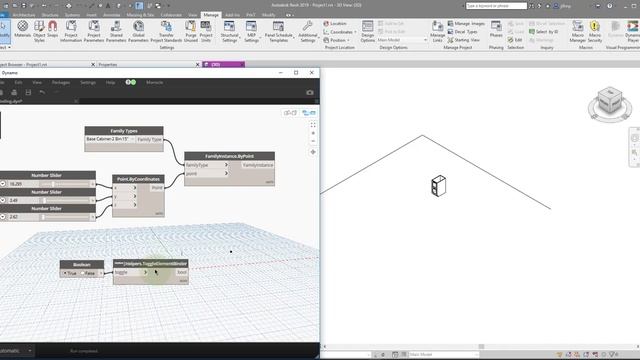This screenshot has width=640, height=360.
Task: Open Shared Parameters
Action: tap(116, 31)
